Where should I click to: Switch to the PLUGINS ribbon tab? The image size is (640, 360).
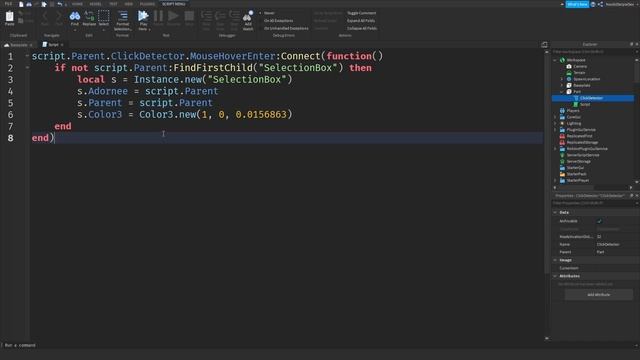point(147,4)
